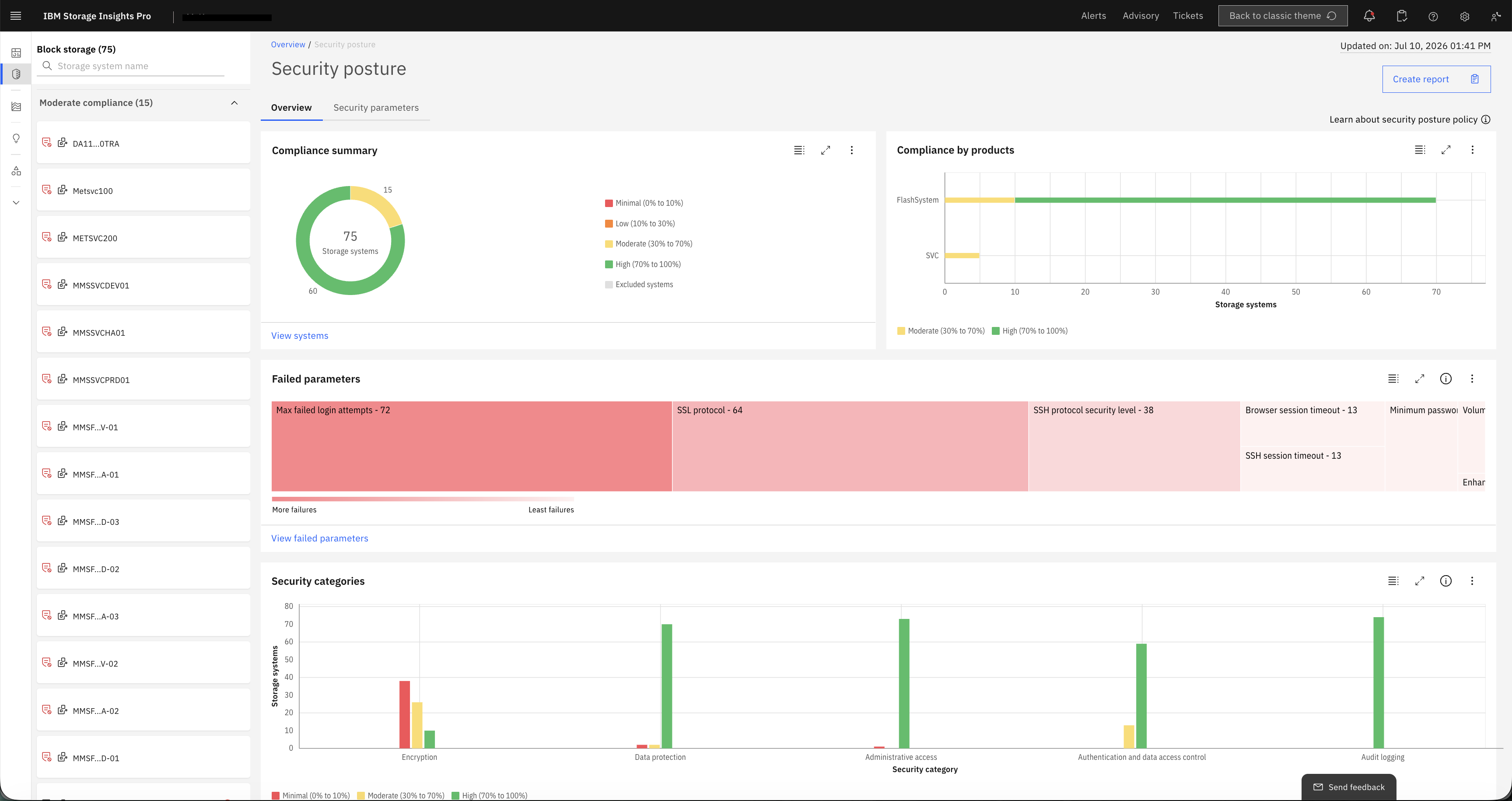This screenshot has height=801, width=1512.
Task: Open Tickets in the top bar
Action: coord(1188,16)
